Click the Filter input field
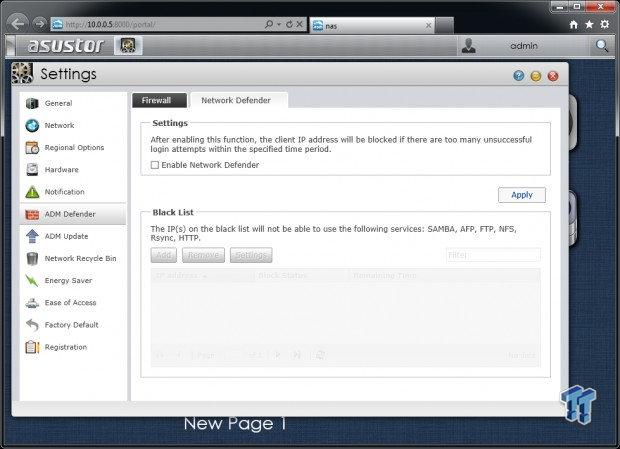Viewport: 620px width, 449px height. click(x=493, y=255)
